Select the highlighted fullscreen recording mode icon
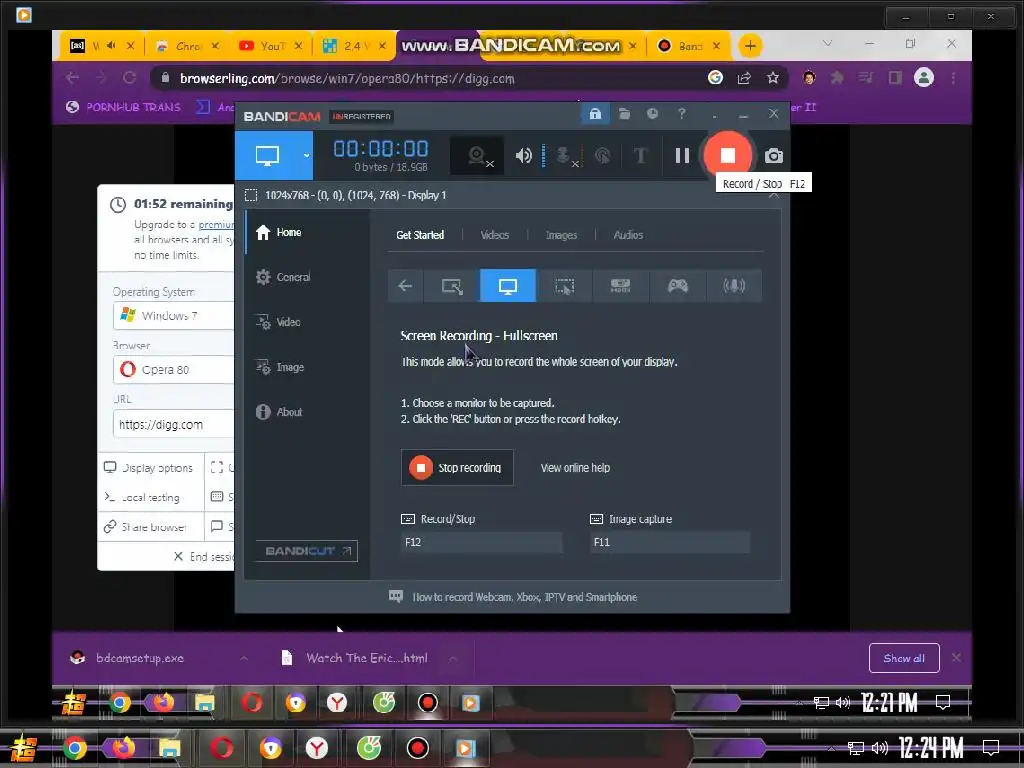 tap(507, 285)
